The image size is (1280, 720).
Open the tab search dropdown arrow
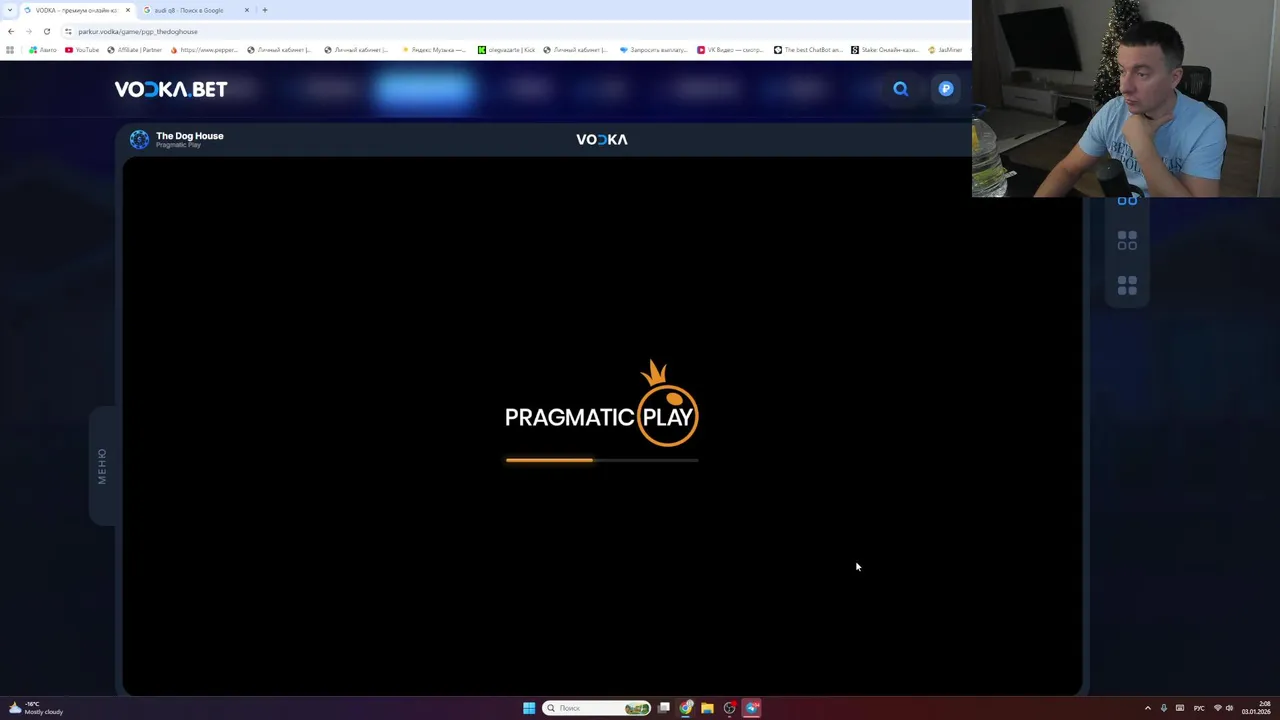(x=10, y=10)
